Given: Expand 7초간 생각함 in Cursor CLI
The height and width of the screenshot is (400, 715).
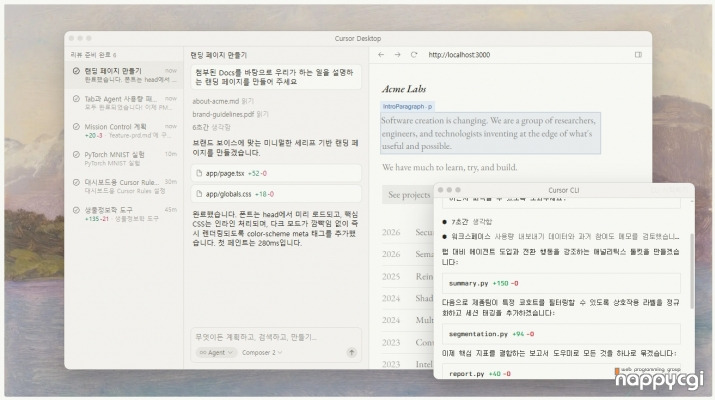Looking at the screenshot, I should [471, 222].
